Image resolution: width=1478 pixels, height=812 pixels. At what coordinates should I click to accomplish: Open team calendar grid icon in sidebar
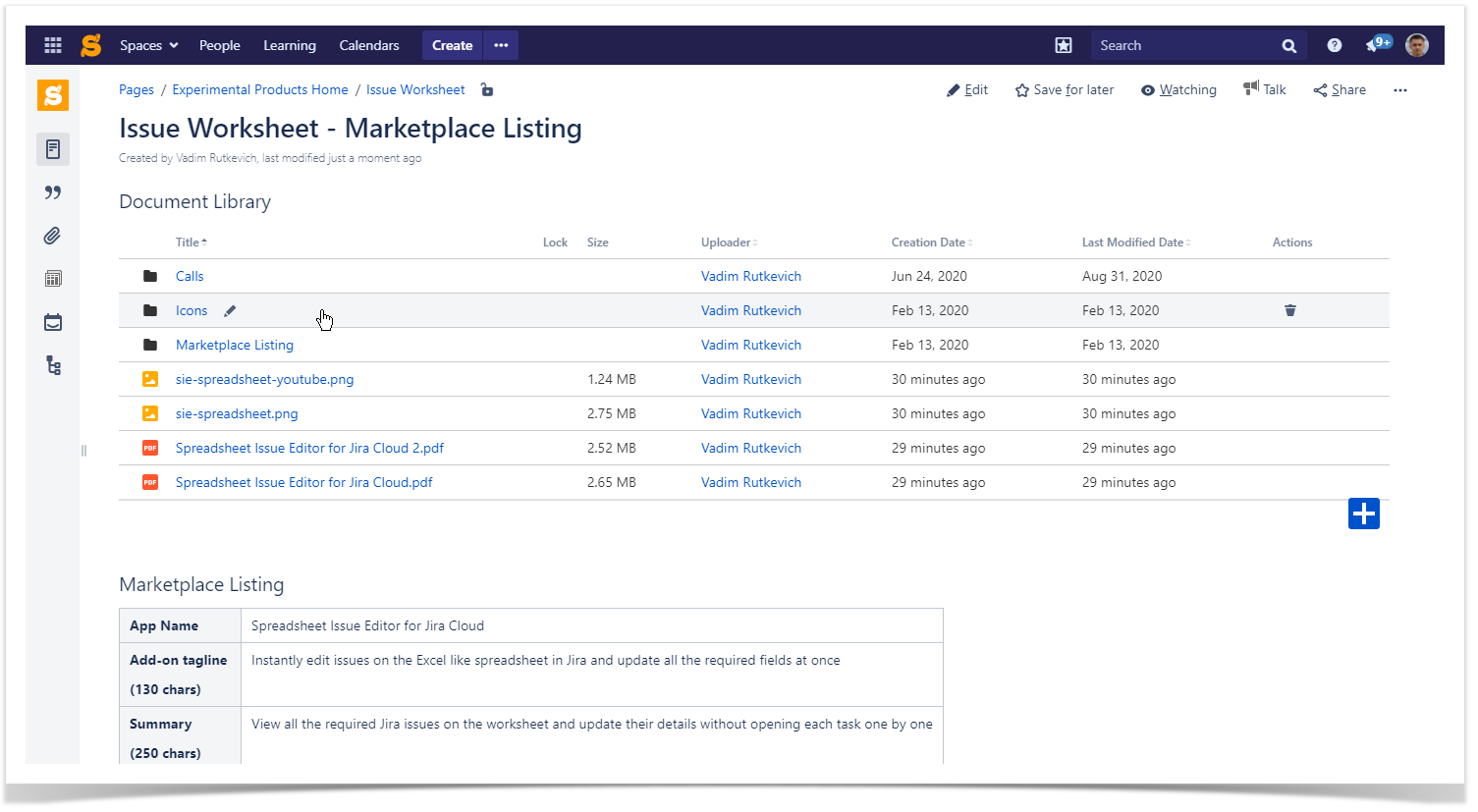[x=53, y=279]
